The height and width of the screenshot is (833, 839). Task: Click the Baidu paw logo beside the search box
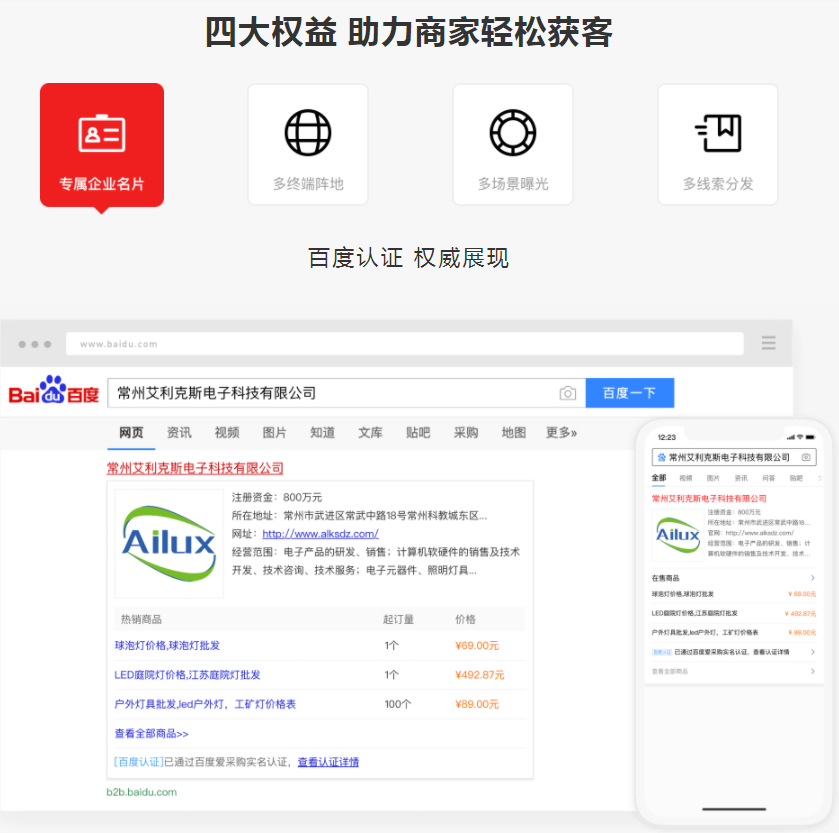[x=54, y=389]
